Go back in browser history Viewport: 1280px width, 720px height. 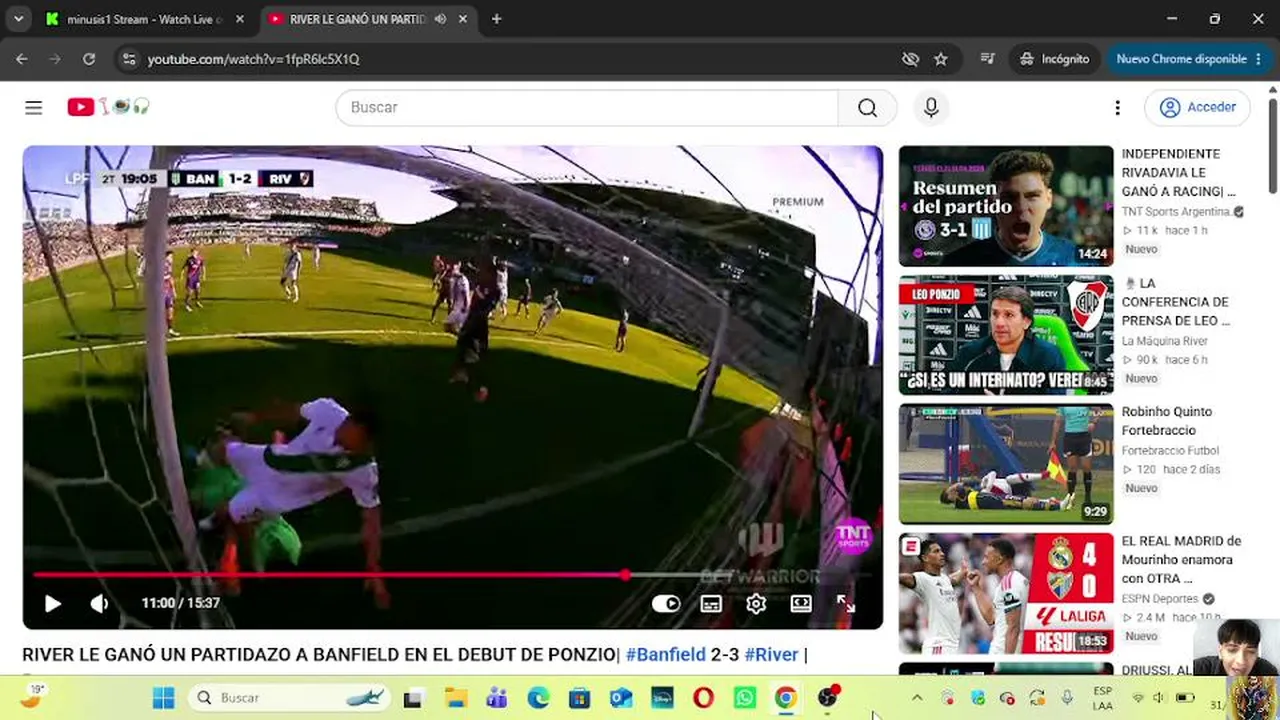[22, 59]
